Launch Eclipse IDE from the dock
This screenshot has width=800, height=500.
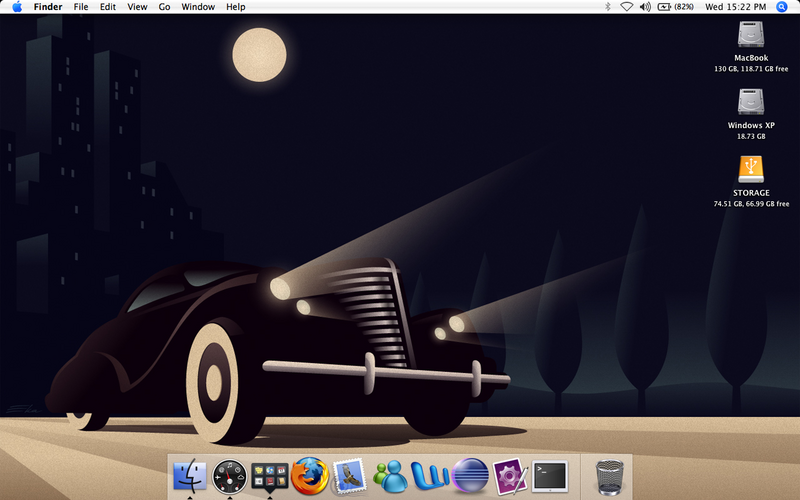(x=469, y=475)
